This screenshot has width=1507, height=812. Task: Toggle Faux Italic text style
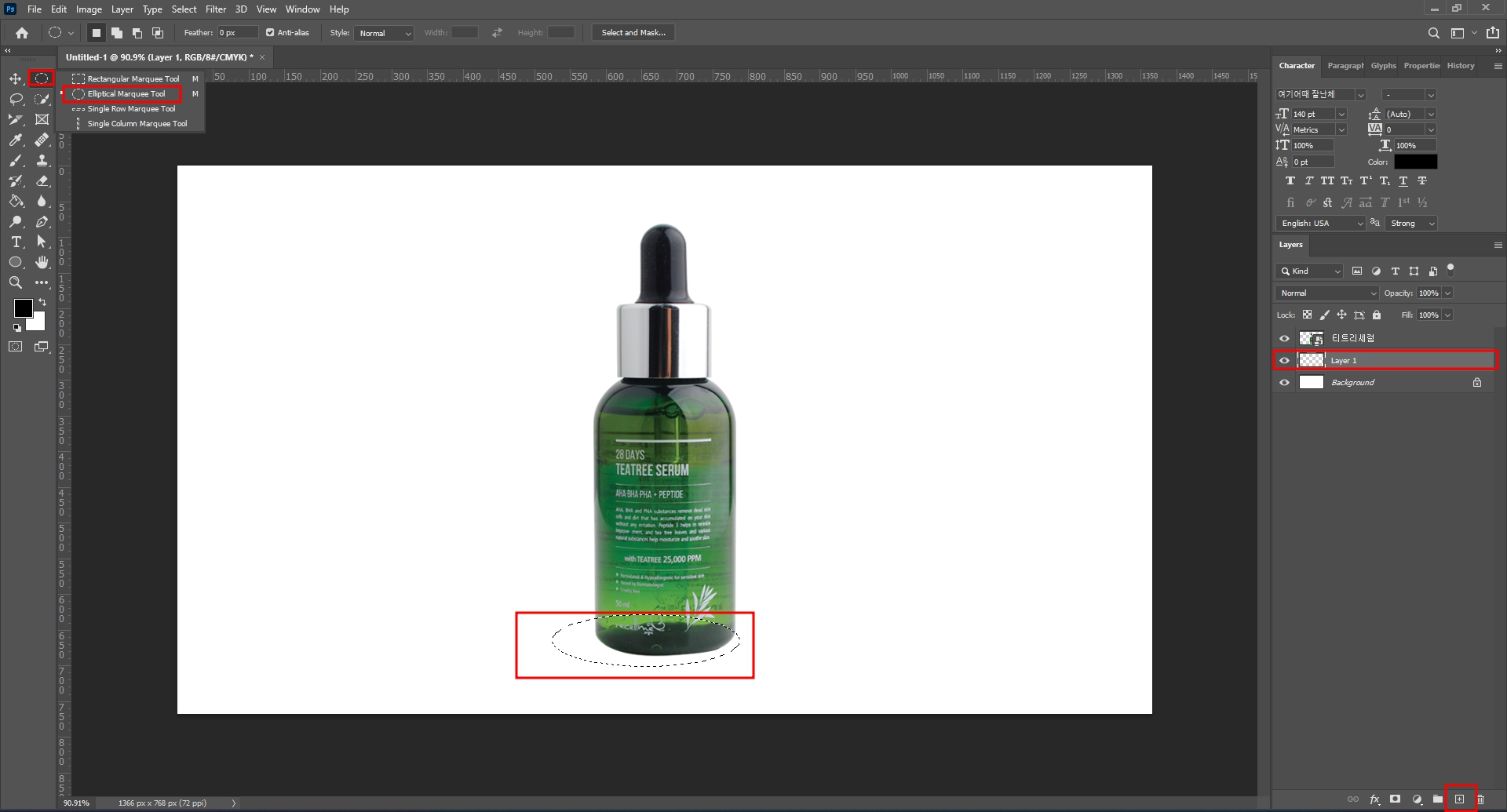(x=1308, y=181)
